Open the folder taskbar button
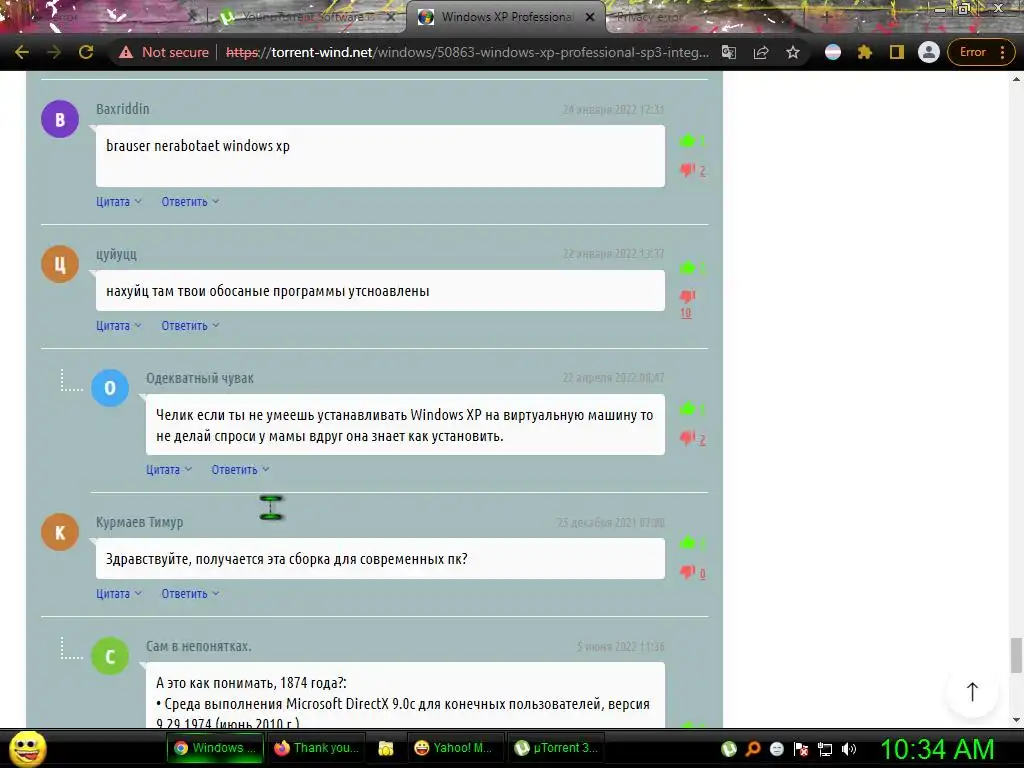 point(386,748)
